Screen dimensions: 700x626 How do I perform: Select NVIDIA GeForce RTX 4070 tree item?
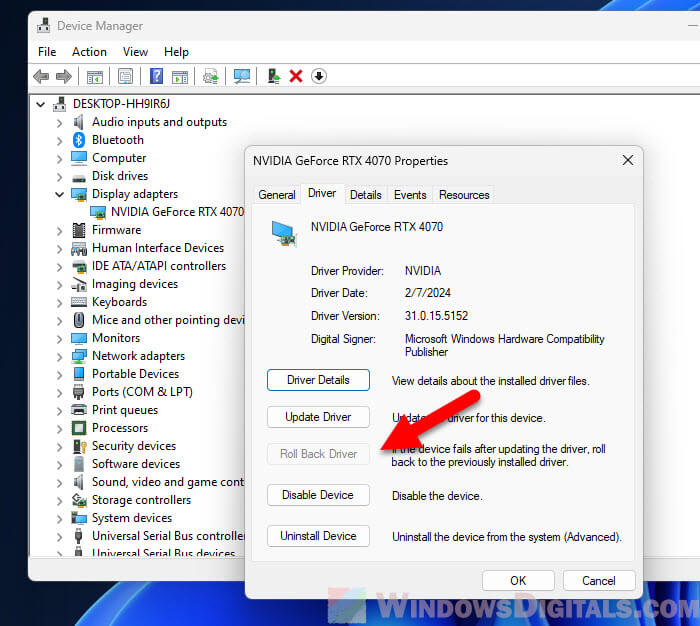(x=177, y=212)
